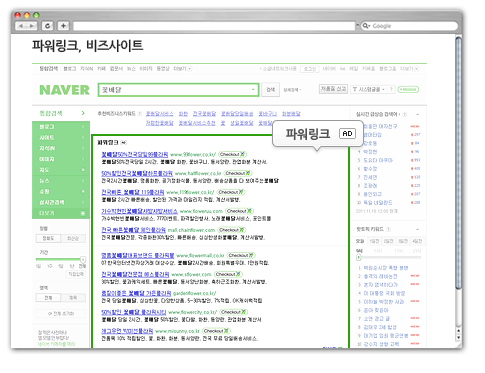Click the green NAVER logo
The height and width of the screenshot is (373, 485).
point(64,90)
